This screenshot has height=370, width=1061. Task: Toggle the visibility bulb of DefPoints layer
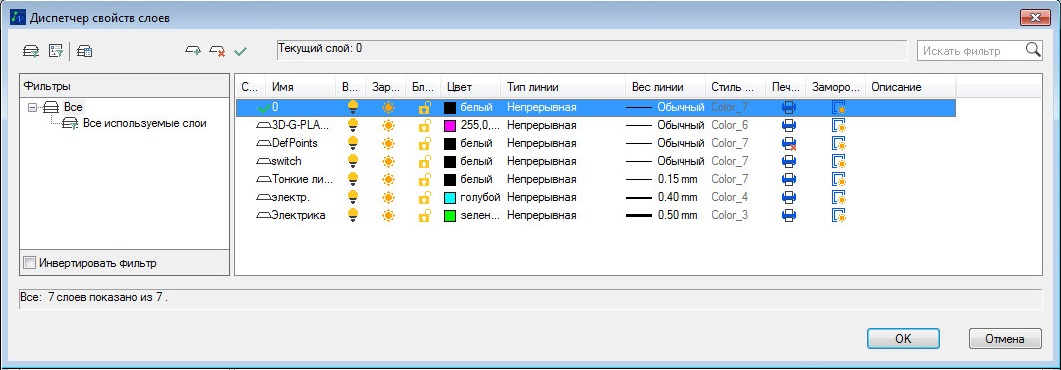[x=353, y=143]
